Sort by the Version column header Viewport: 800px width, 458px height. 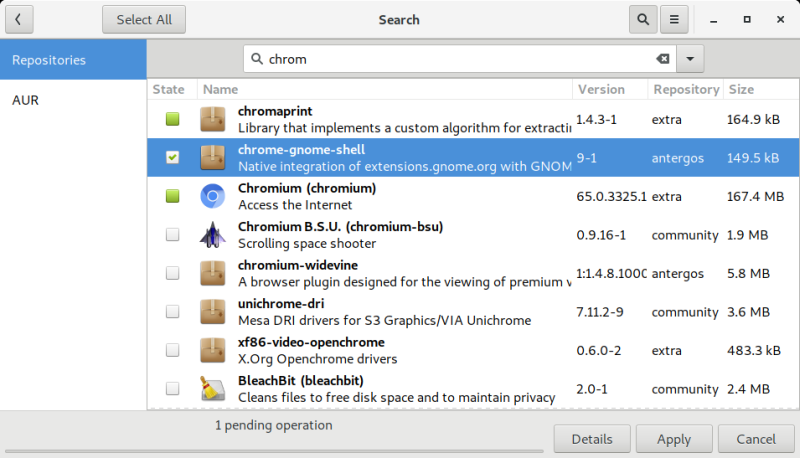[610, 89]
